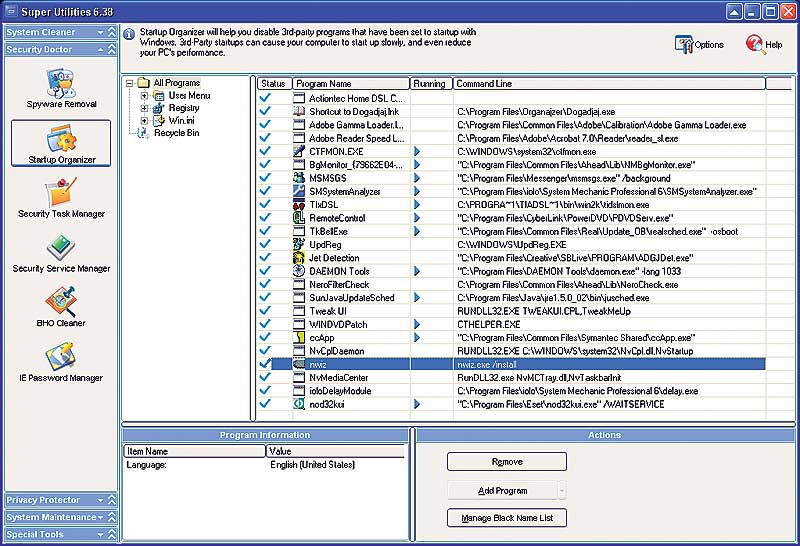This screenshot has height=546, width=800.
Task: Disable the Actiontec Home DSL startup entry
Action: point(265,97)
